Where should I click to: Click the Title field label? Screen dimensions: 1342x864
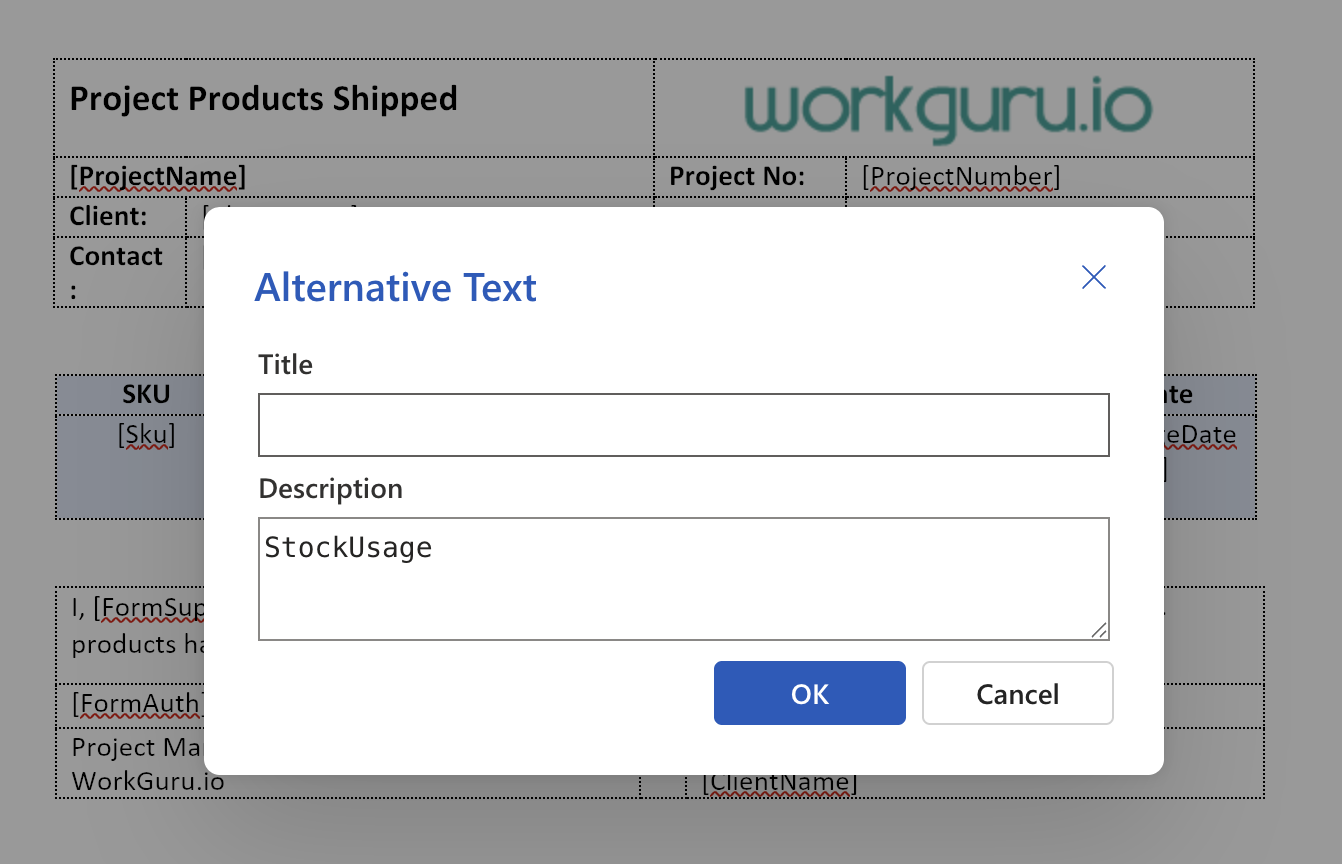(286, 364)
